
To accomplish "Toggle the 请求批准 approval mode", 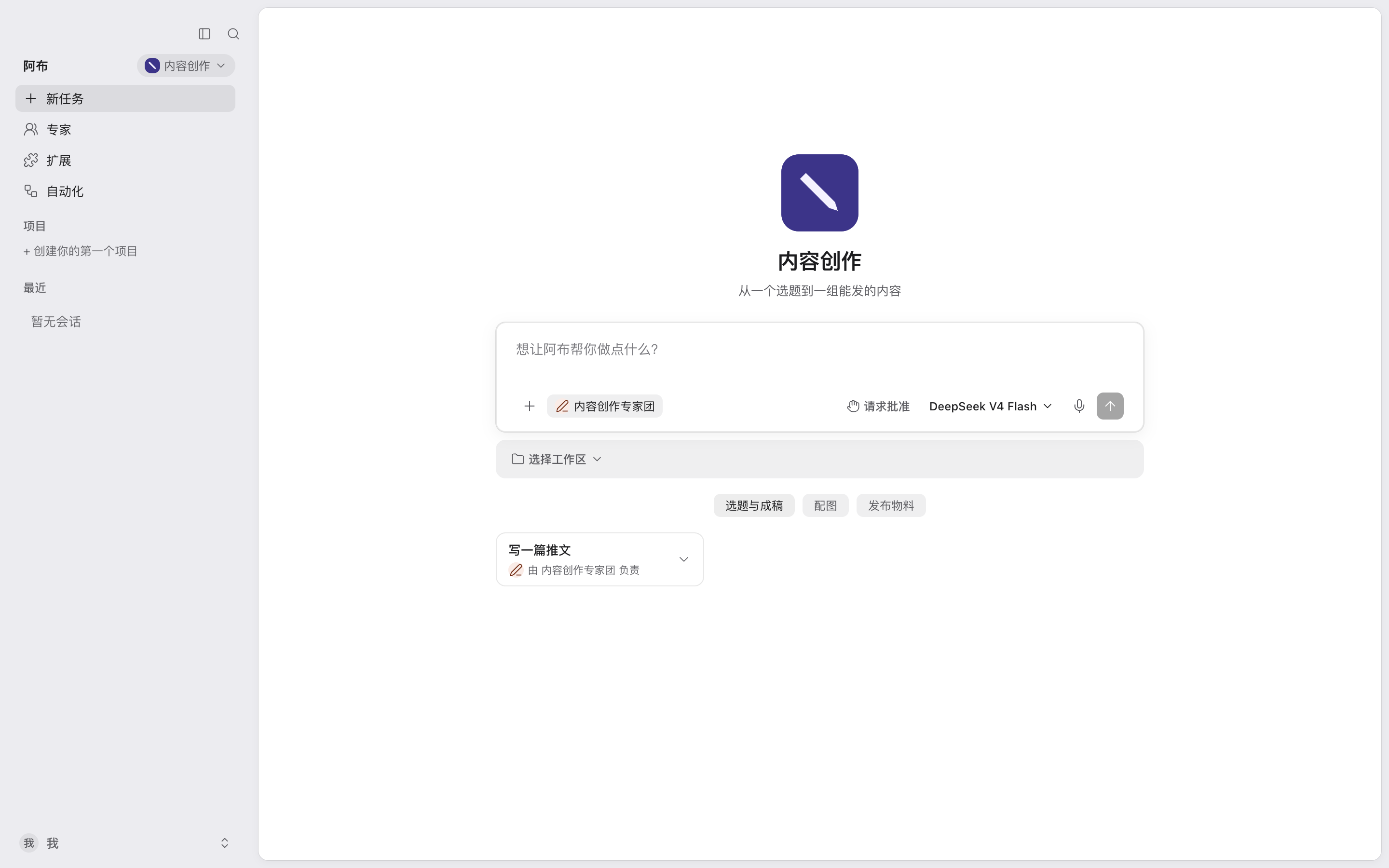I will (878, 406).
